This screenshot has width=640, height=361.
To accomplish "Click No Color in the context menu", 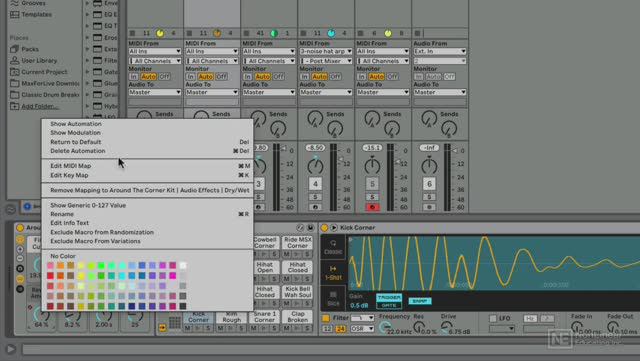I will click(x=63, y=256).
